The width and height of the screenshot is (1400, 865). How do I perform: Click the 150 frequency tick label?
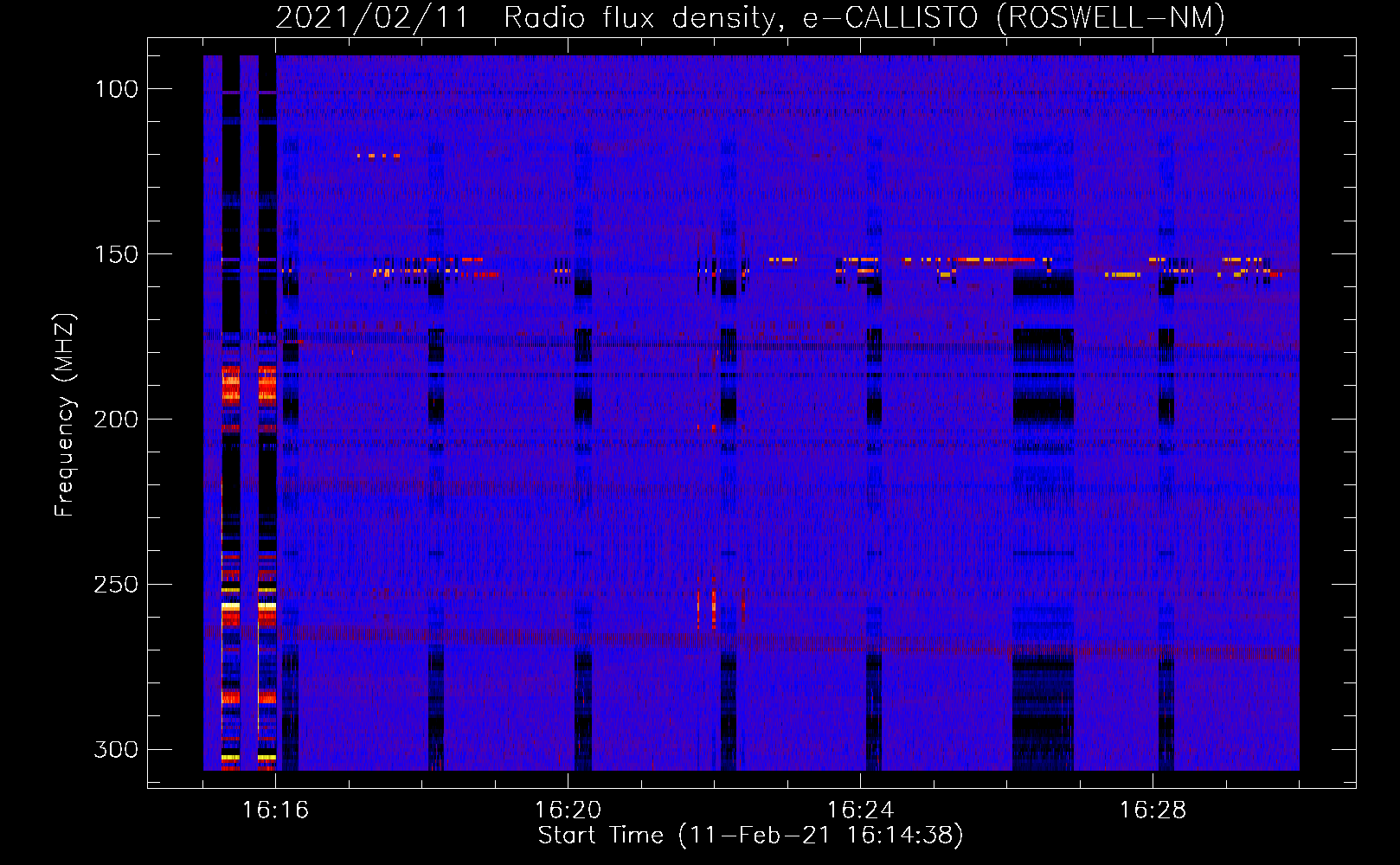tap(117, 254)
